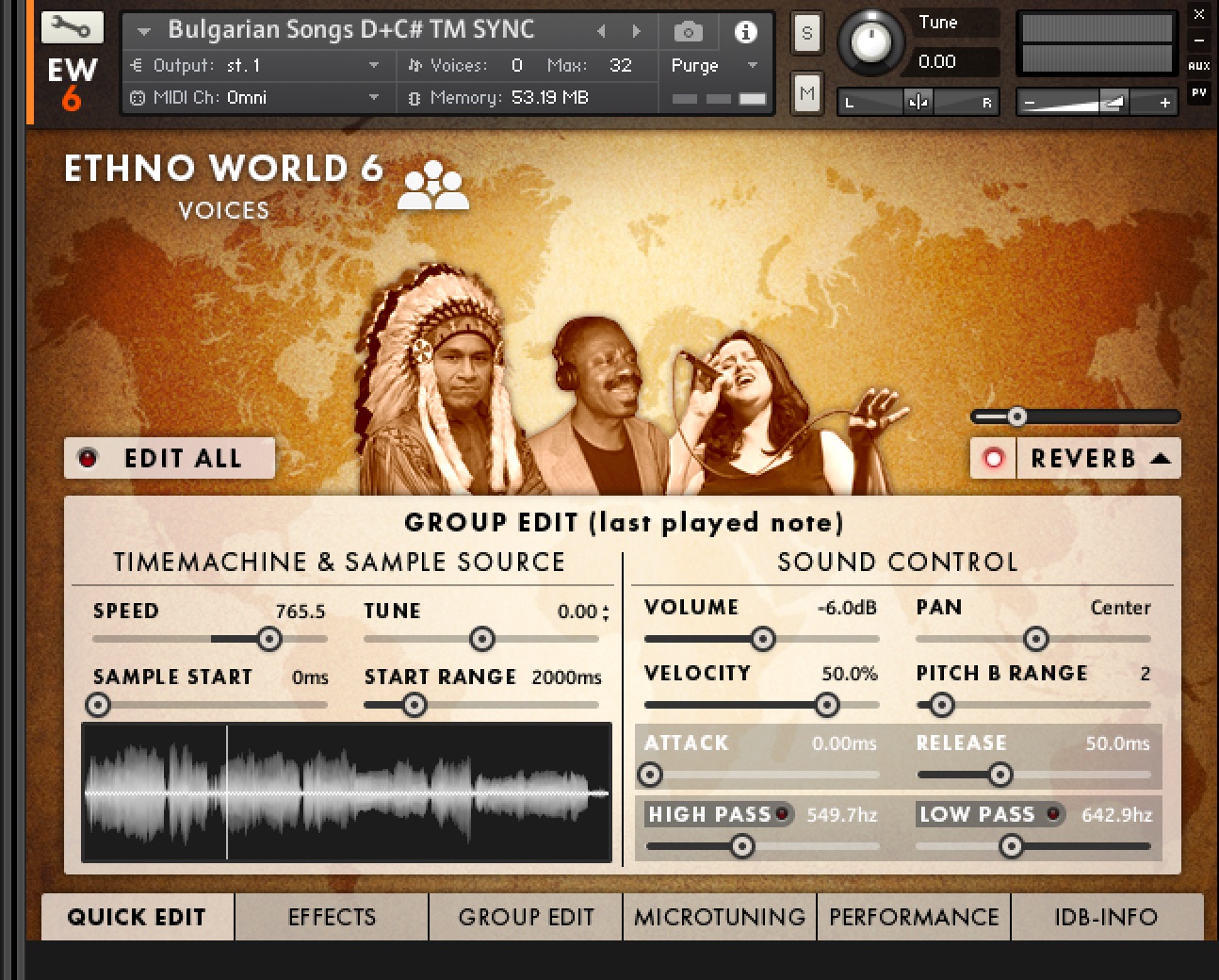Click the VOLUME slider handle
Viewport: 1219px width, 980px height.
pyautogui.click(x=763, y=640)
